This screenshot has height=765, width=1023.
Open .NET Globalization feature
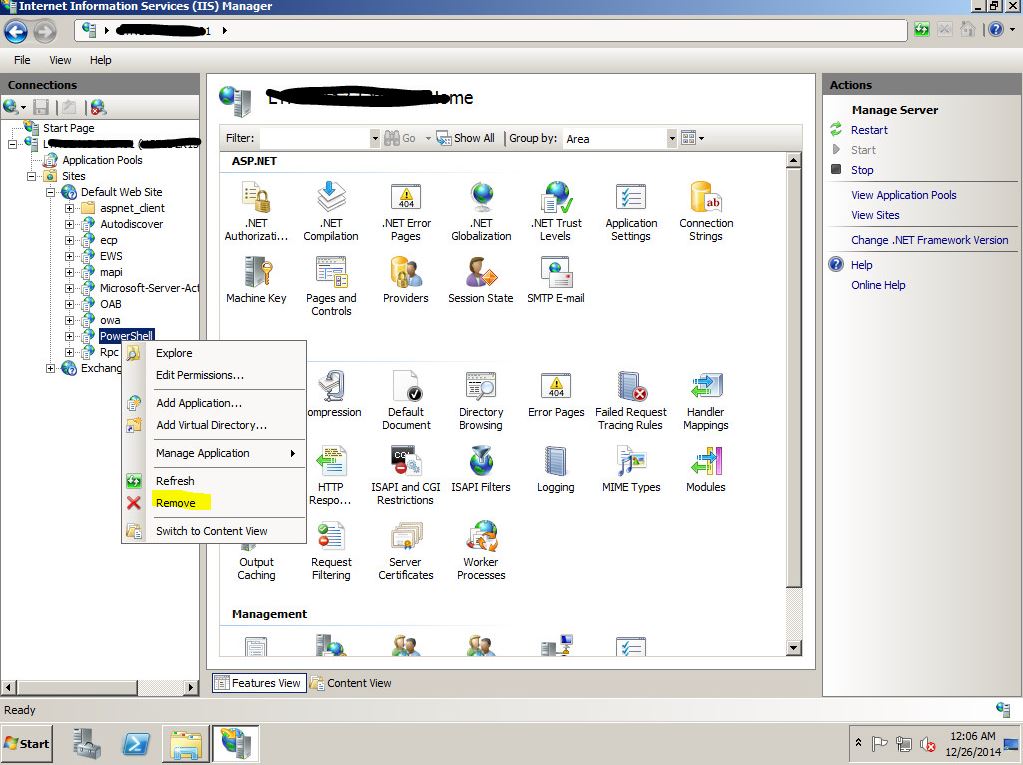click(481, 212)
